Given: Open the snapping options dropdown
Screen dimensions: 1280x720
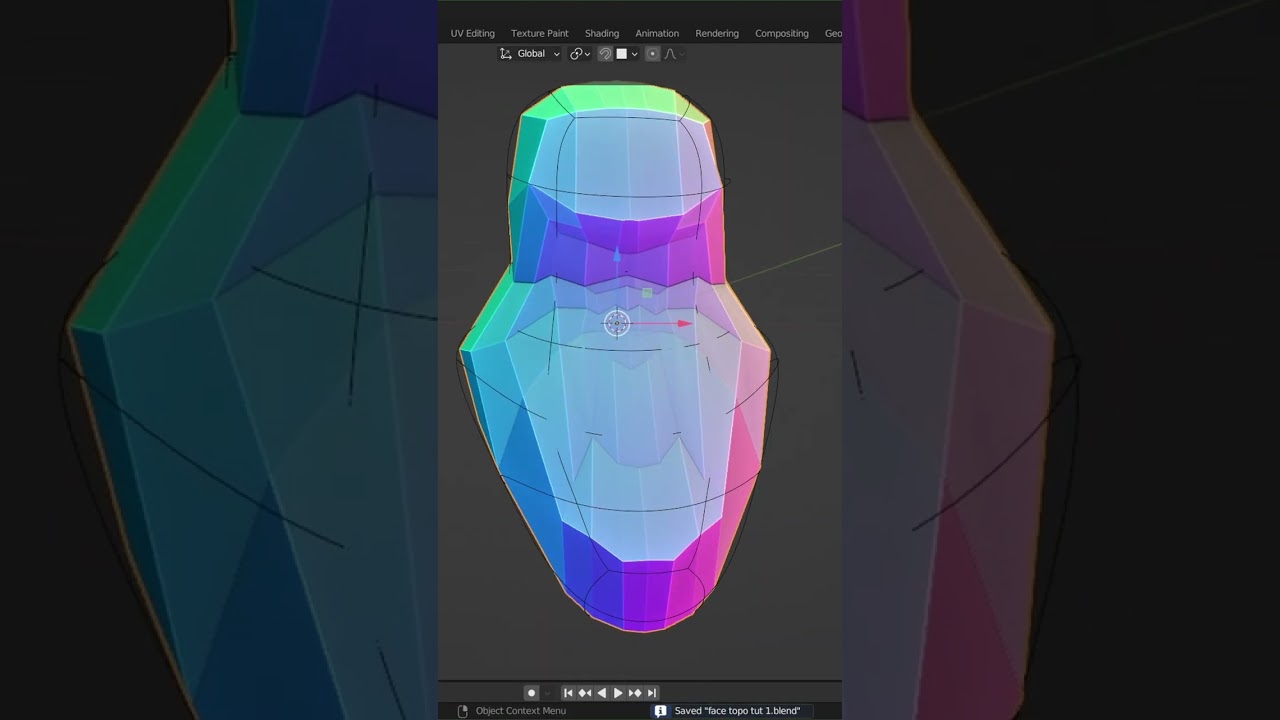Looking at the screenshot, I should point(634,54).
